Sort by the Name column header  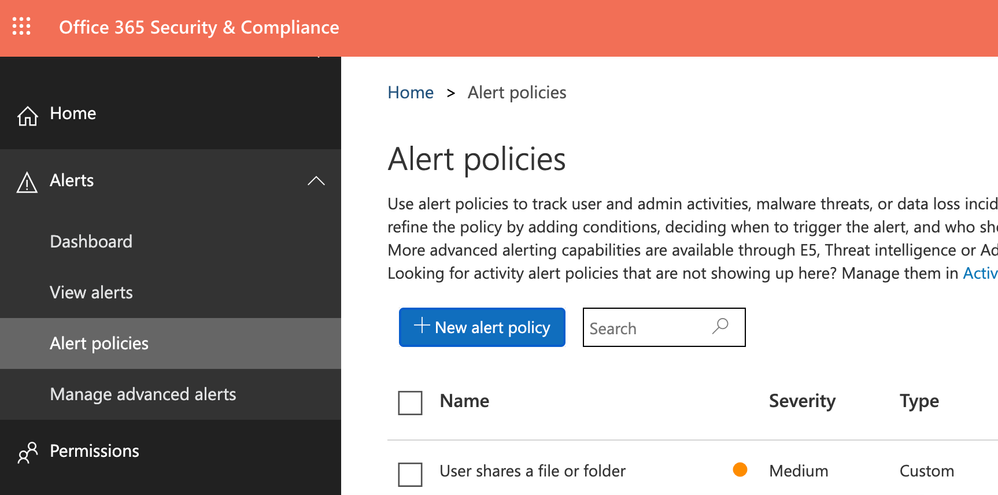[464, 401]
